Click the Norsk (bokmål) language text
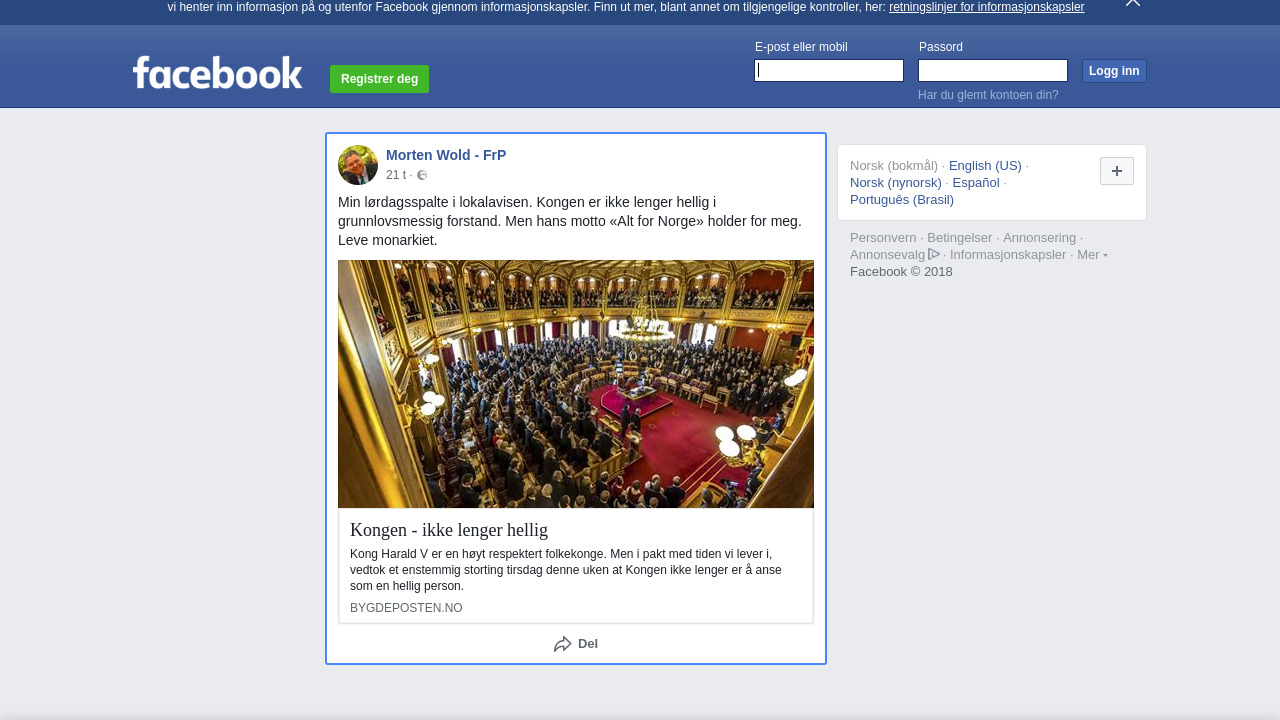This screenshot has width=1280, height=720. click(894, 166)
